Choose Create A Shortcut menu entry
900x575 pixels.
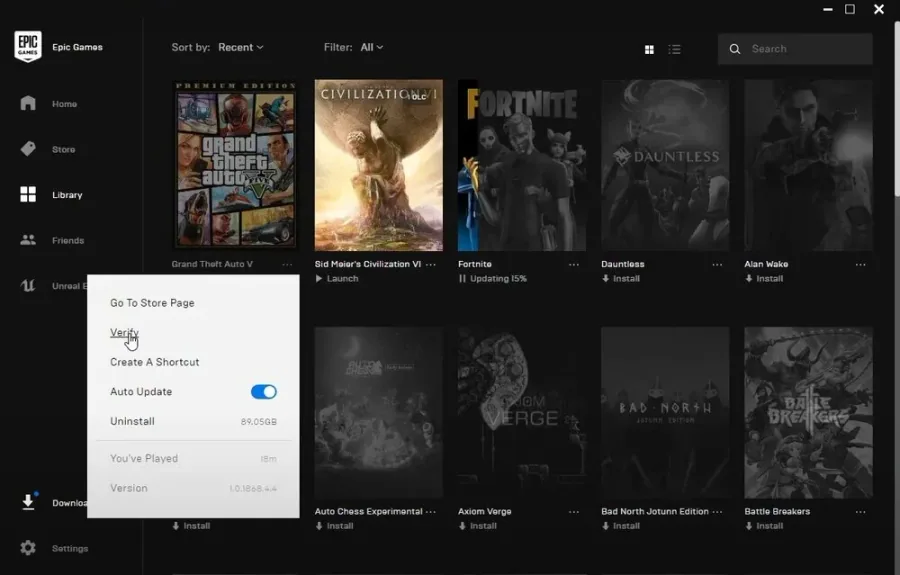tap(154, 362)
